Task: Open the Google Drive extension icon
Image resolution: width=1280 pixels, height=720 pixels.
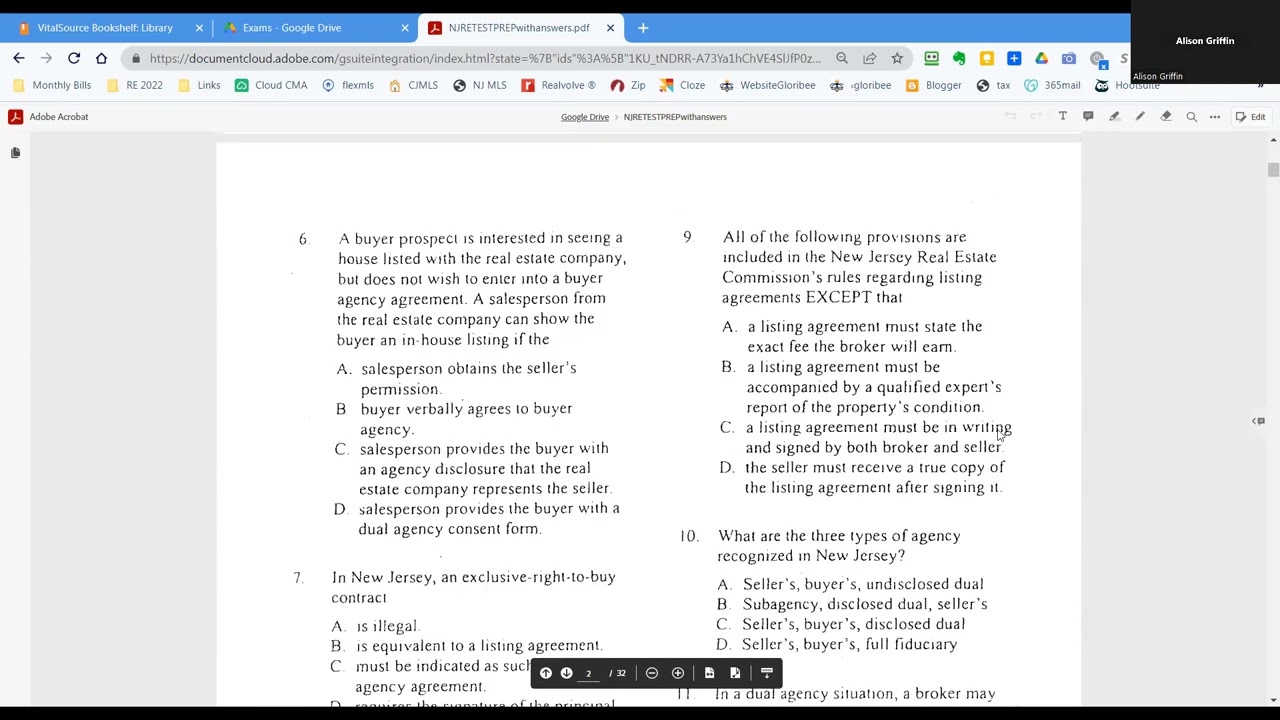Action: [x=1041, y=58]
